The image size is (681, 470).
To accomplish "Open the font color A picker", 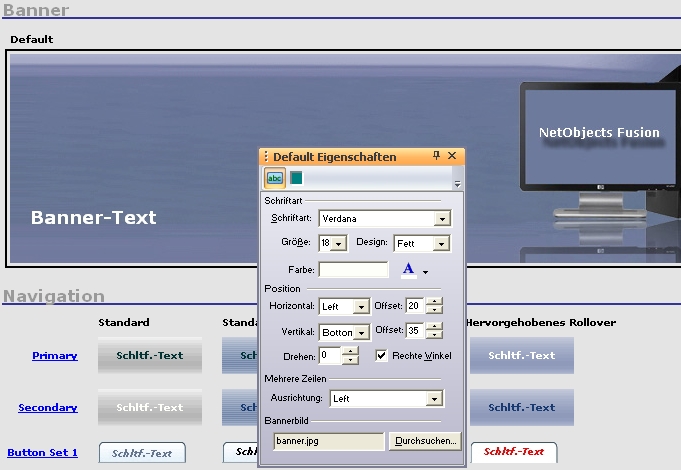I will point(408,269).
